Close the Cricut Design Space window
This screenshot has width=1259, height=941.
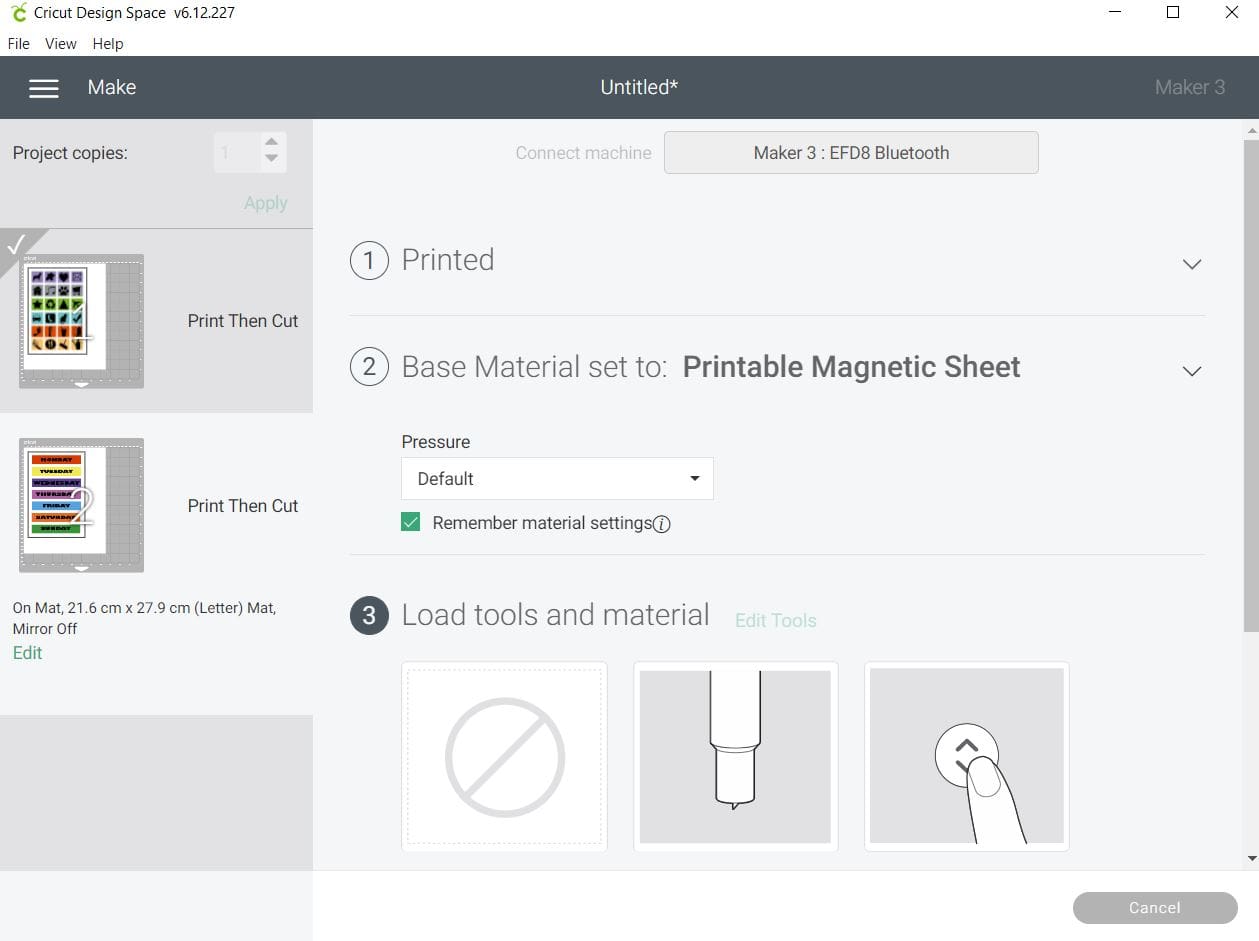click(1231, 13)
